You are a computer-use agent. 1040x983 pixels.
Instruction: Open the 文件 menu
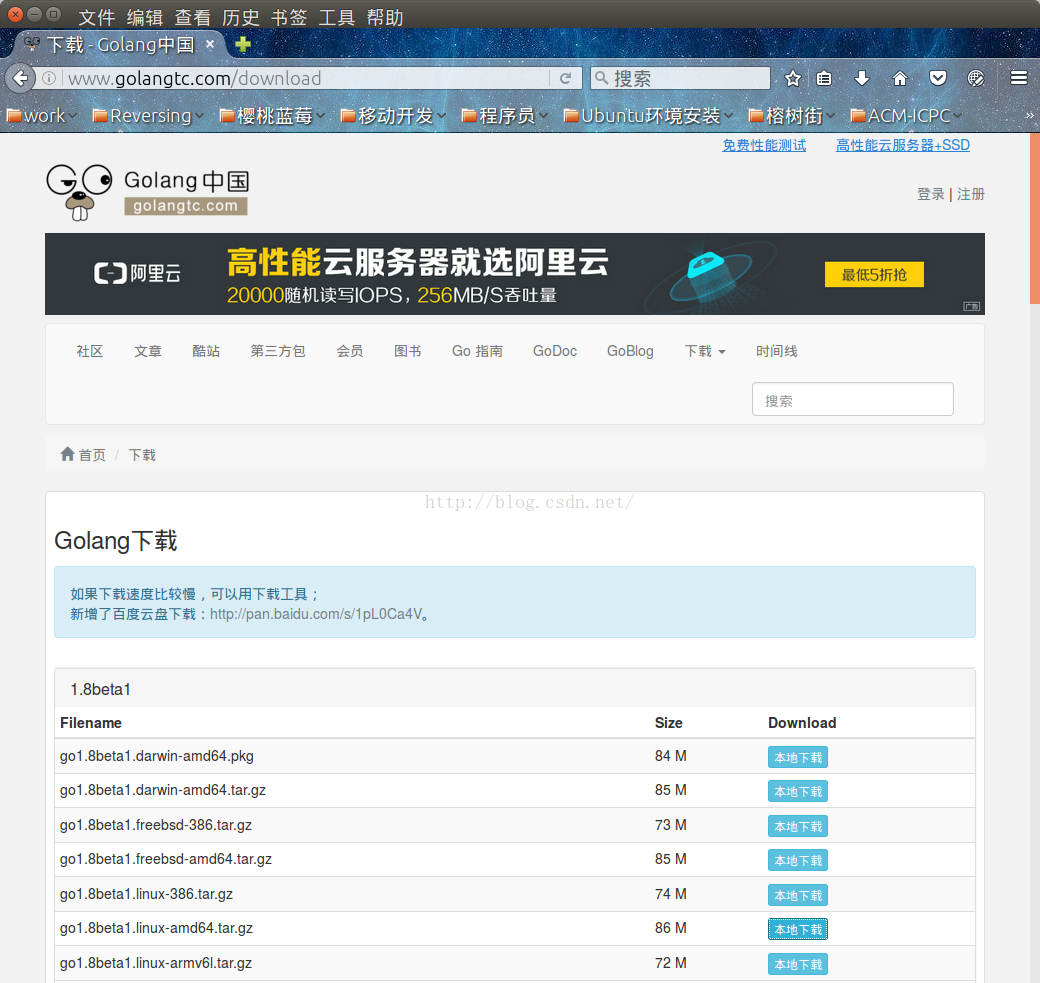[x=96, y=17]
